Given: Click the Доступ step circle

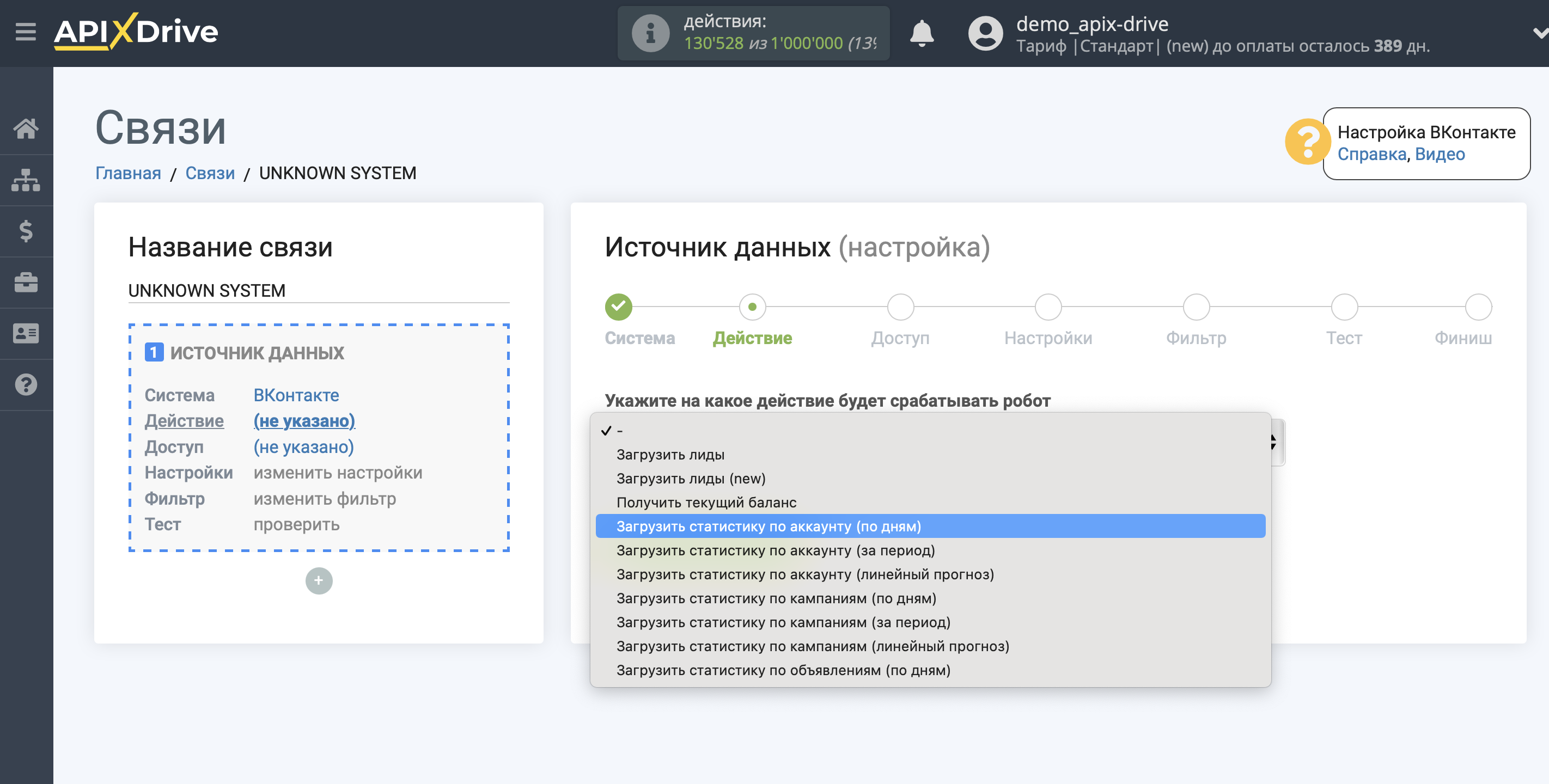Looking at the screenshot, I should [900, 307].
